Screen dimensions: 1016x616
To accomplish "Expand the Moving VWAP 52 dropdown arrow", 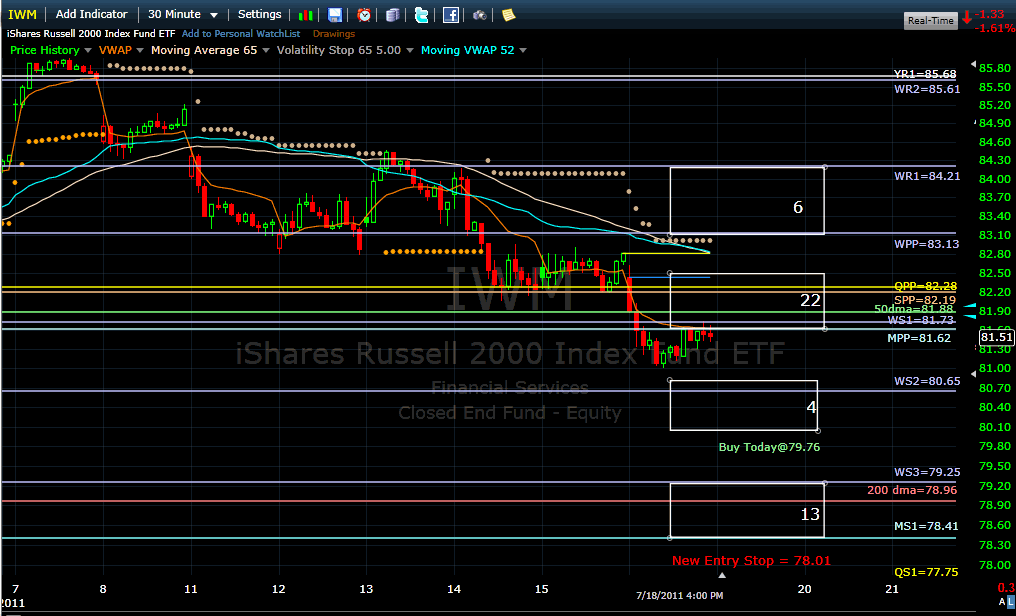I will coord(523,51).
